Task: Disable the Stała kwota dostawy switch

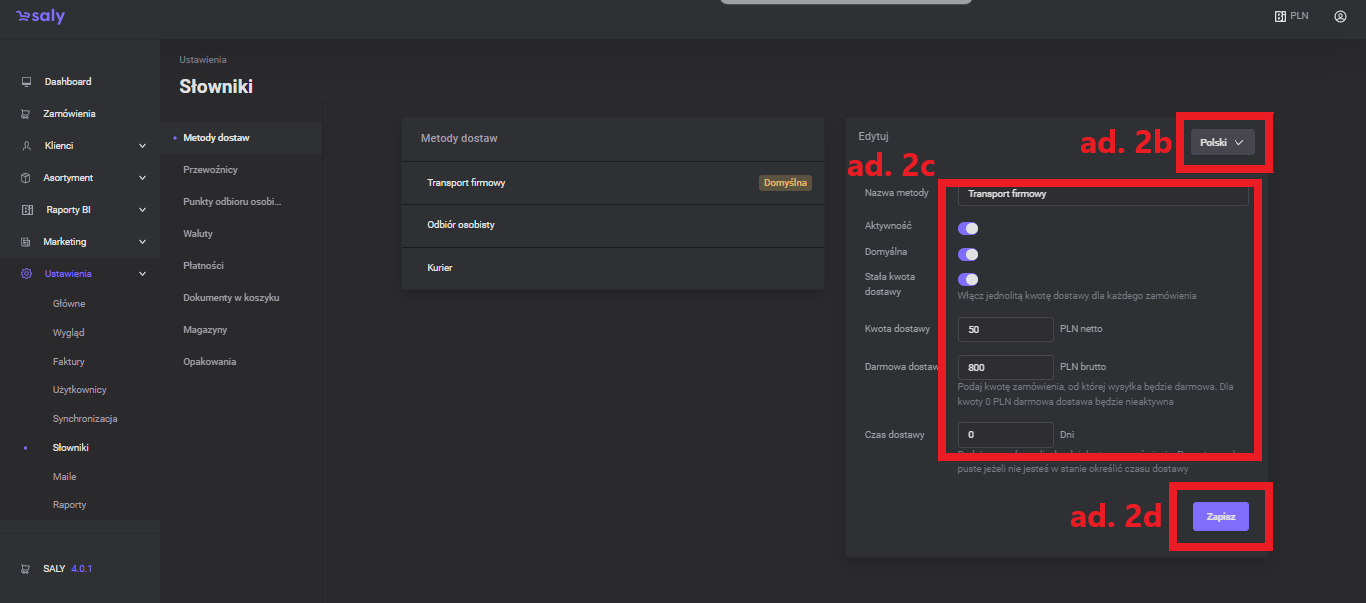Action: pyautogui.click(x=967, y=280)
